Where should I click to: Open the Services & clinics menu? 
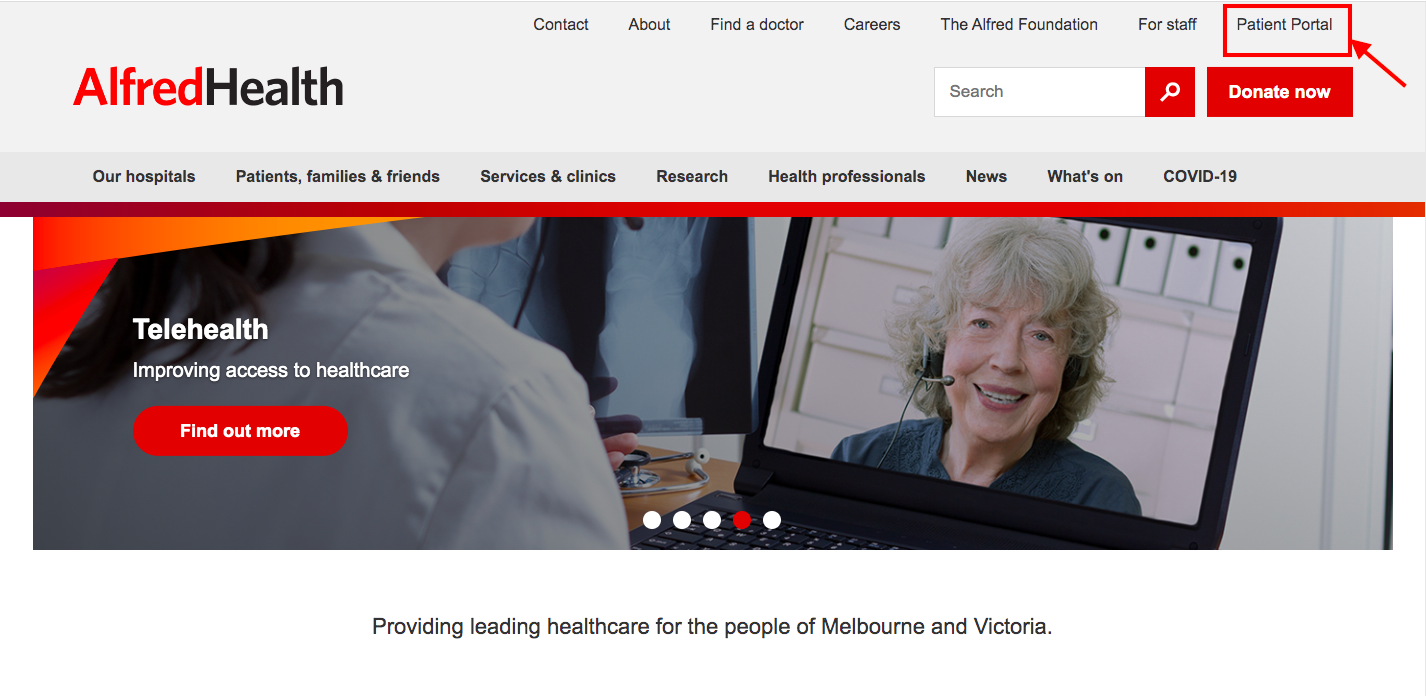coord(548,176)
